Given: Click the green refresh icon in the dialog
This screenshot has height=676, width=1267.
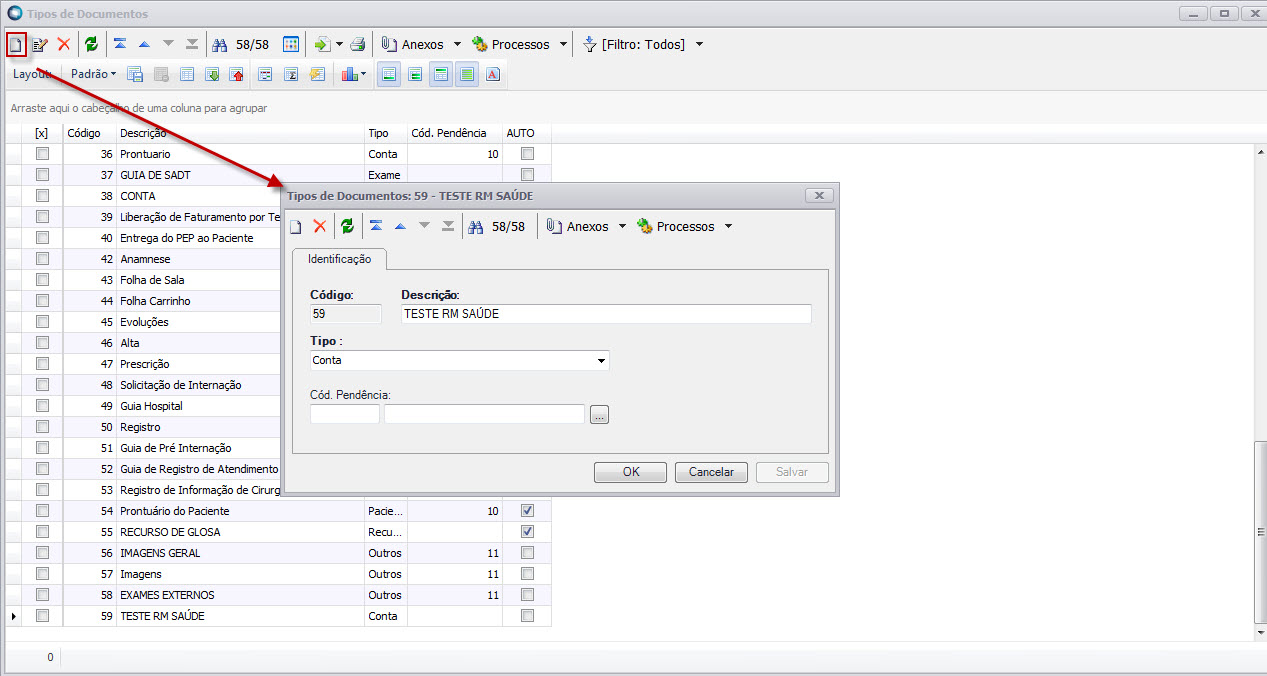Looking at the screenshot, I should [347, 227].
